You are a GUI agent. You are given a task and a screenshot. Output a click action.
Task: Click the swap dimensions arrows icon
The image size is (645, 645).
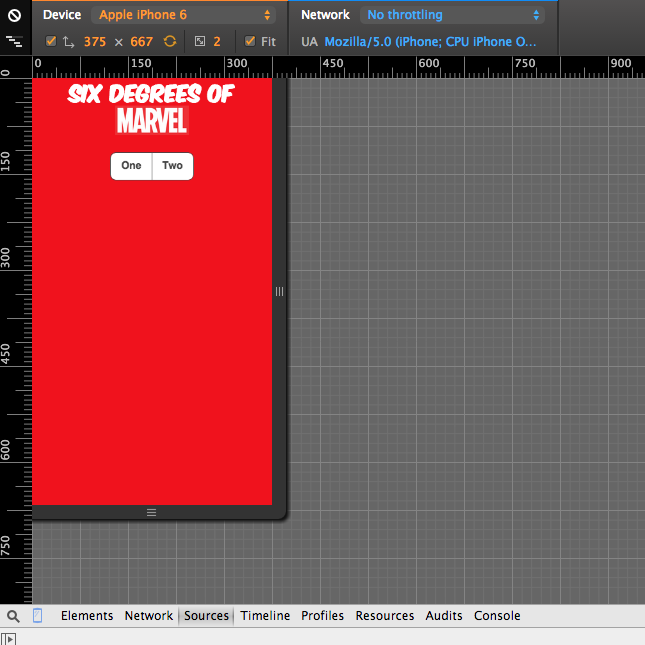pyautogui.click(x=68, y=42)
